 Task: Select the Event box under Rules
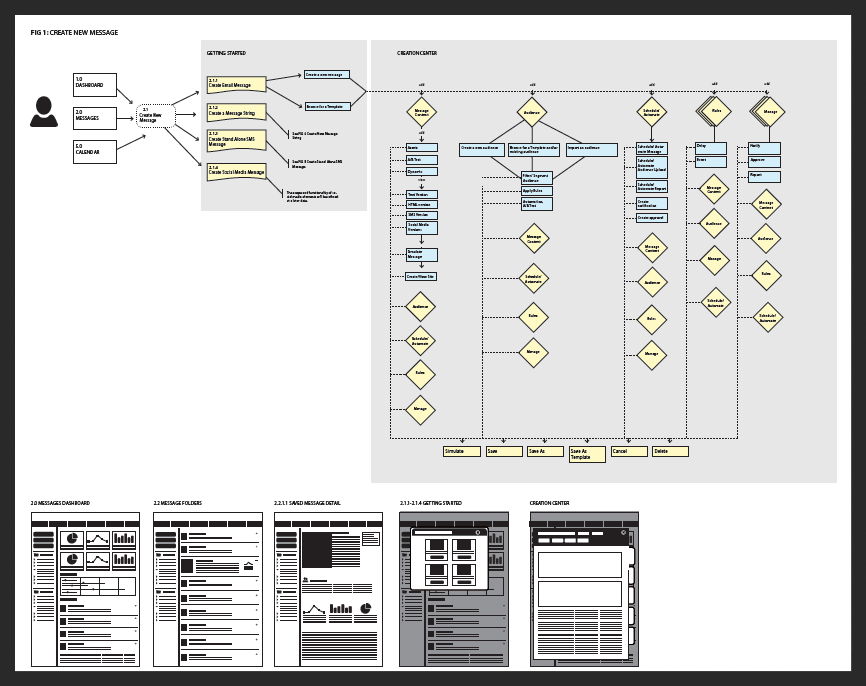tap(711, 161)
